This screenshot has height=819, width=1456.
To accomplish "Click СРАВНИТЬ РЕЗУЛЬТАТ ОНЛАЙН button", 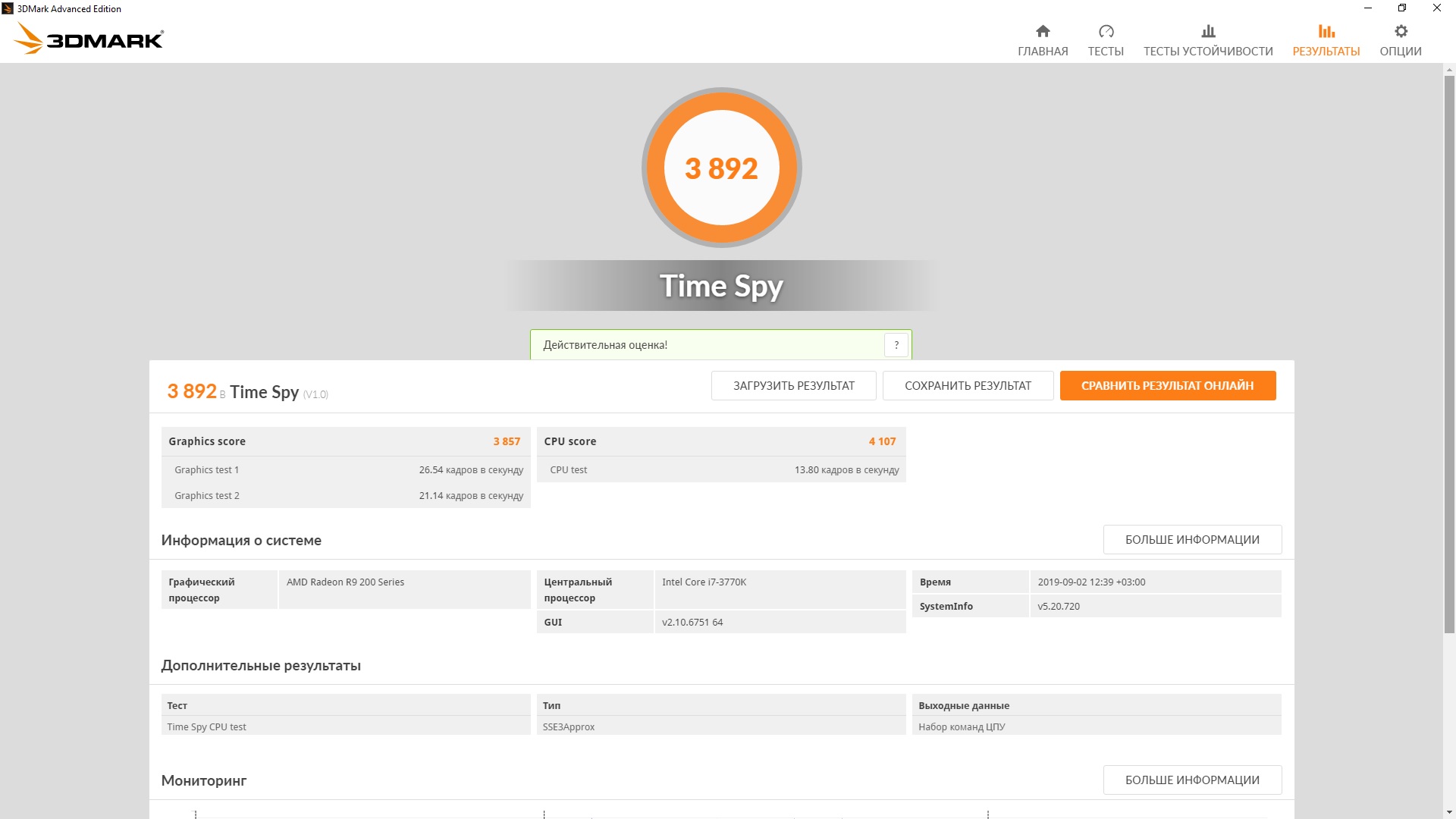I will click(1167, 386).
